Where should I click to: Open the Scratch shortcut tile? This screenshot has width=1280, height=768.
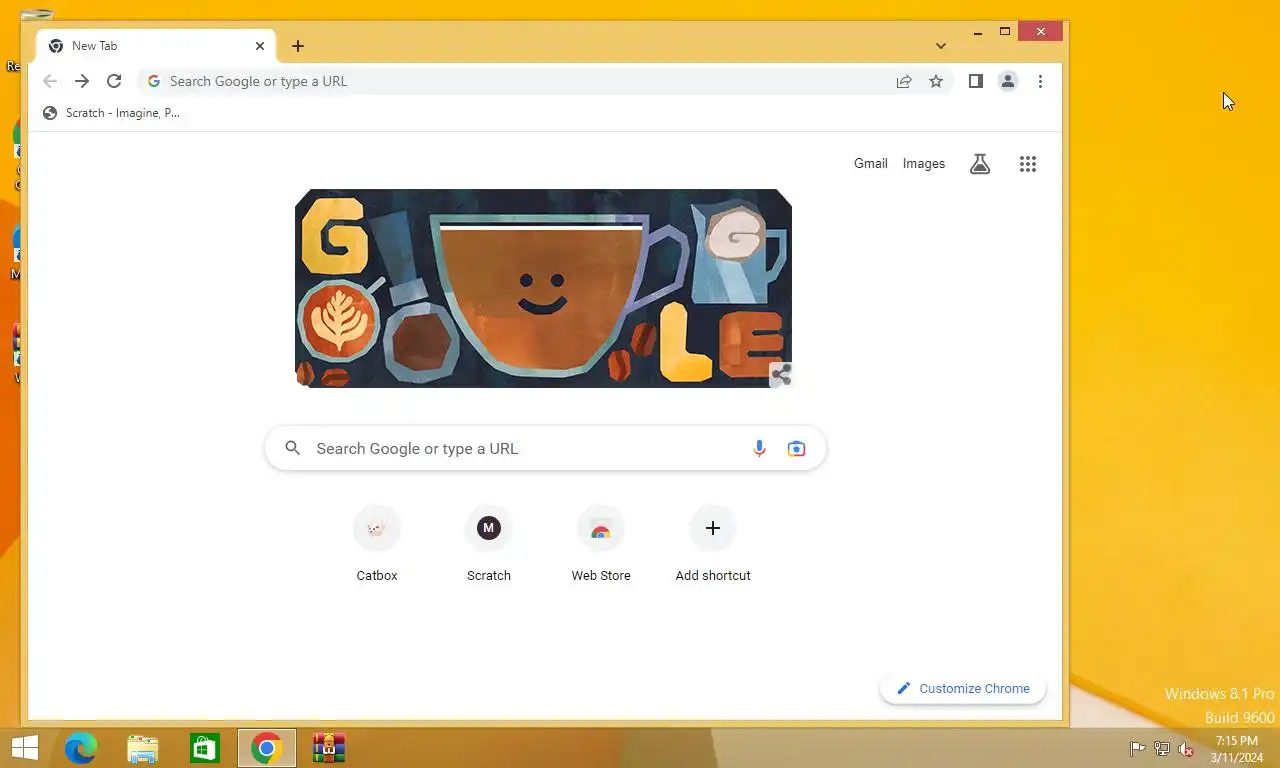click(x=489, y=545)
